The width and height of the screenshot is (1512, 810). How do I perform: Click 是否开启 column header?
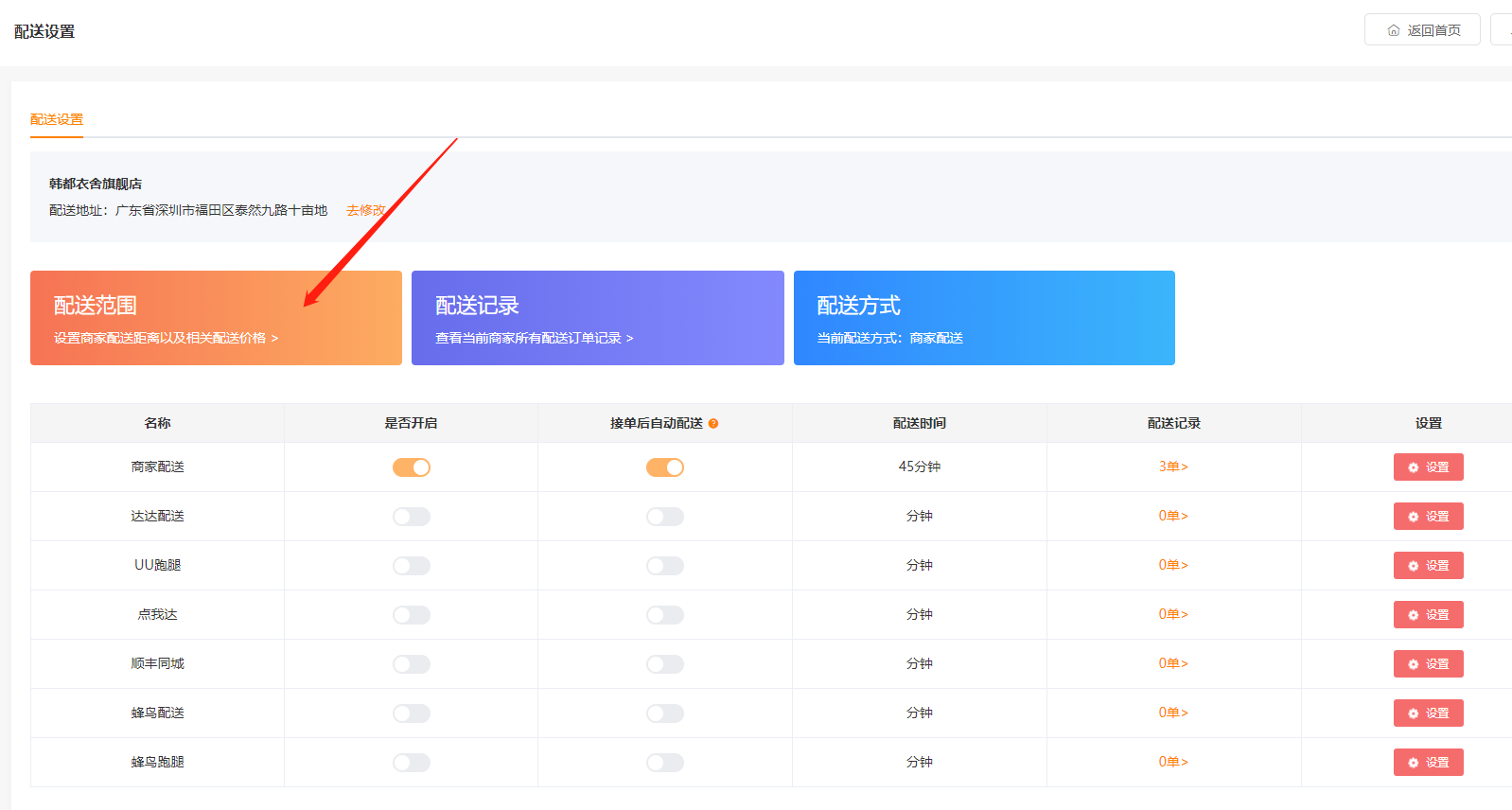coord(411,423)
